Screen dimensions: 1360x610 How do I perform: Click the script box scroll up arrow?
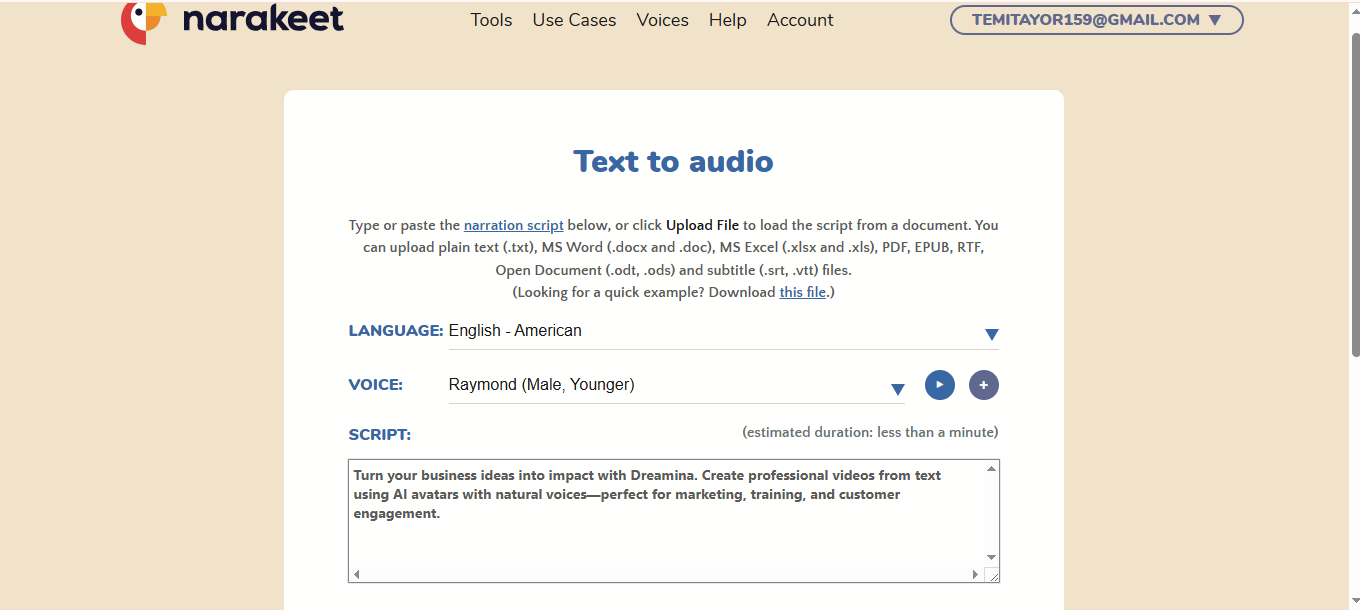point(991,469)
